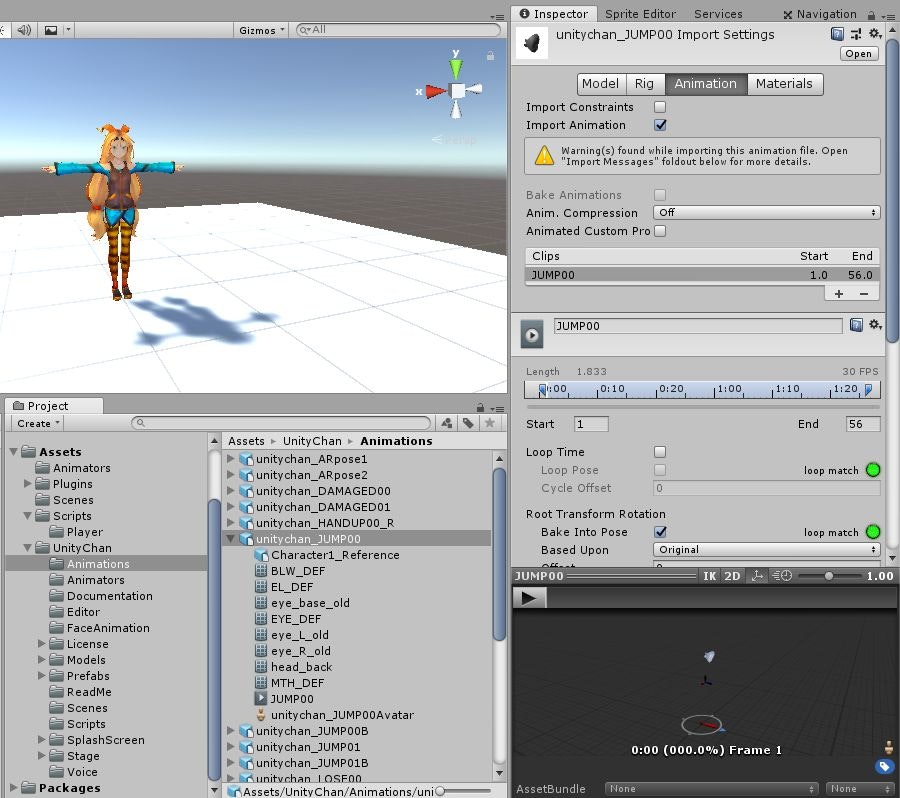
Task: Open scene effects dropdown arrow
Action: (68, 30)
